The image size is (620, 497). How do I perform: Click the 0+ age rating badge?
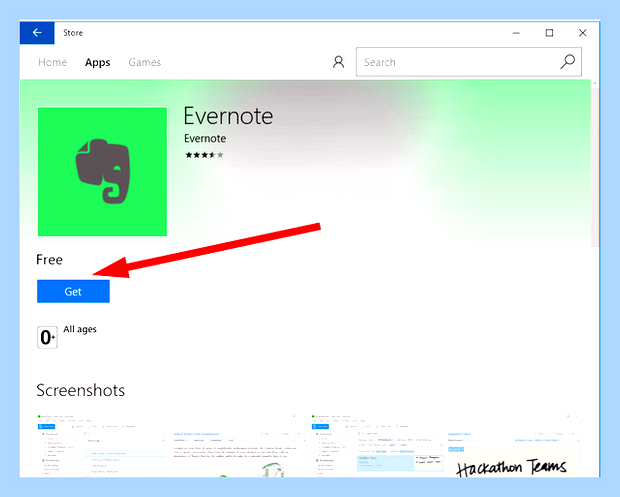point(47,337)
